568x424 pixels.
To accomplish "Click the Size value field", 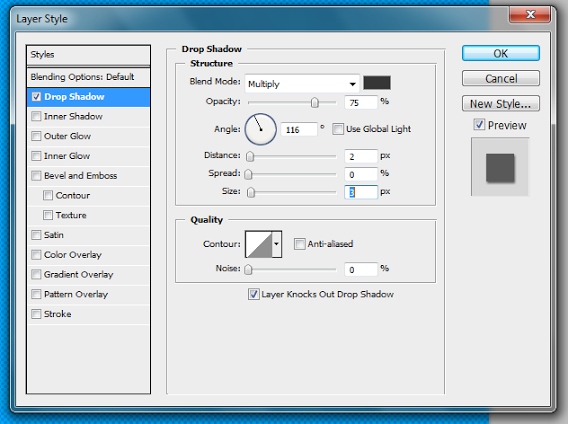I will pos(360,192).
